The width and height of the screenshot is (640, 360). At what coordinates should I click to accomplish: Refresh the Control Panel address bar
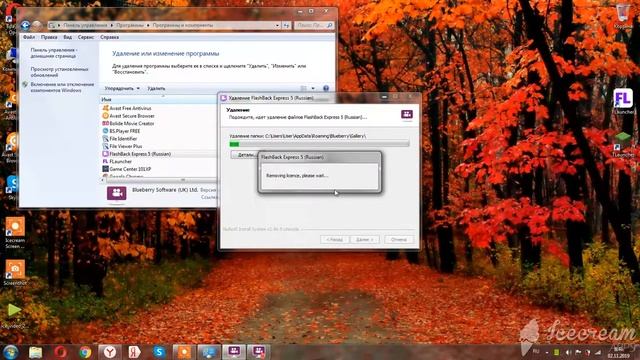(287, 25)
